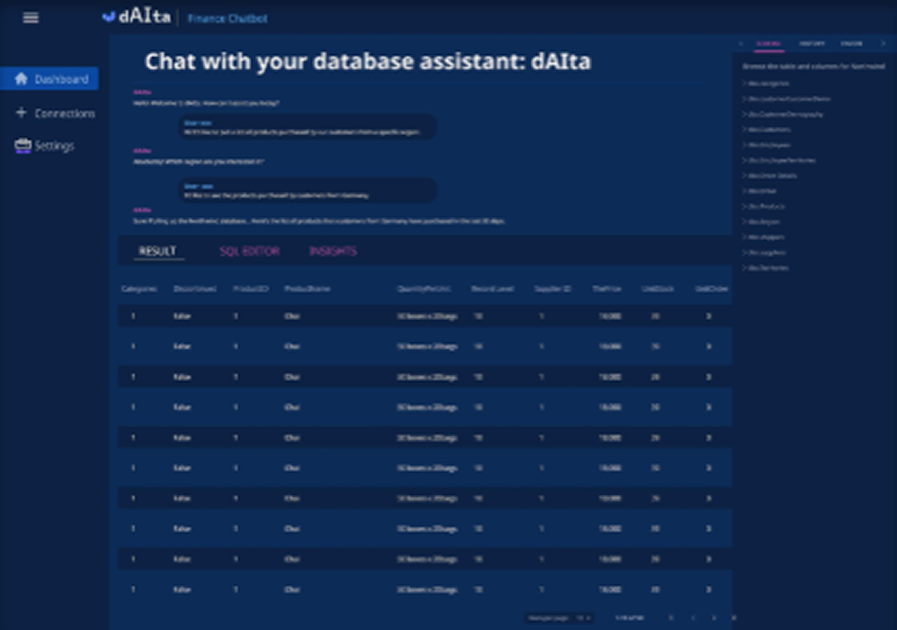Click the 'Browse the table and columns' description
This screenshot has width=897, height=630.
(x=813, y=66)
